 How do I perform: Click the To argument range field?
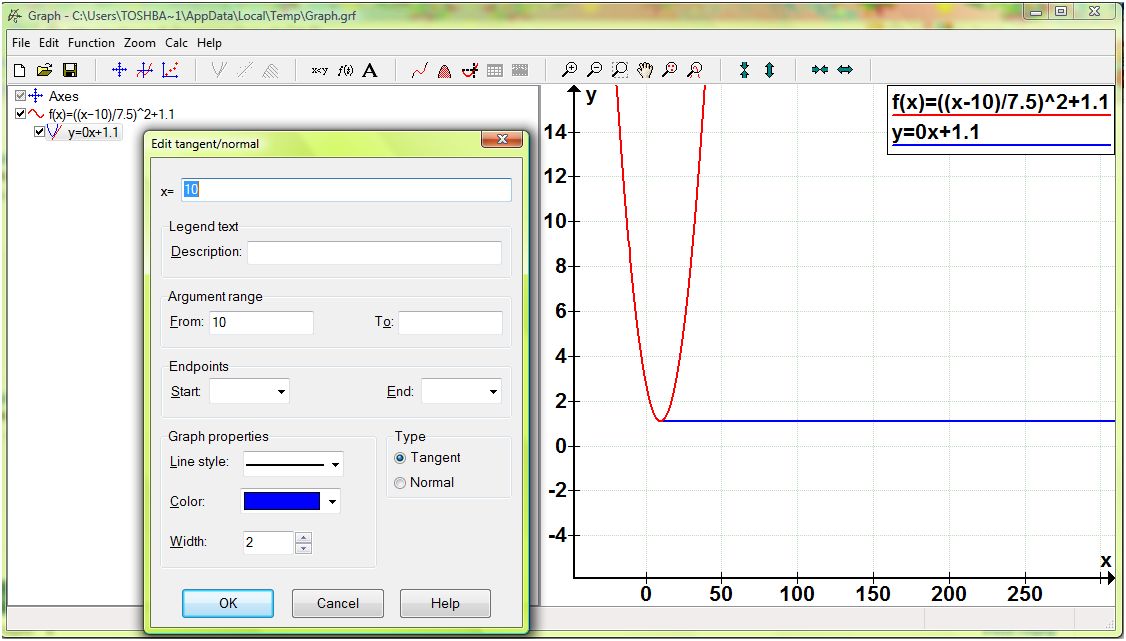coord(450,323)
